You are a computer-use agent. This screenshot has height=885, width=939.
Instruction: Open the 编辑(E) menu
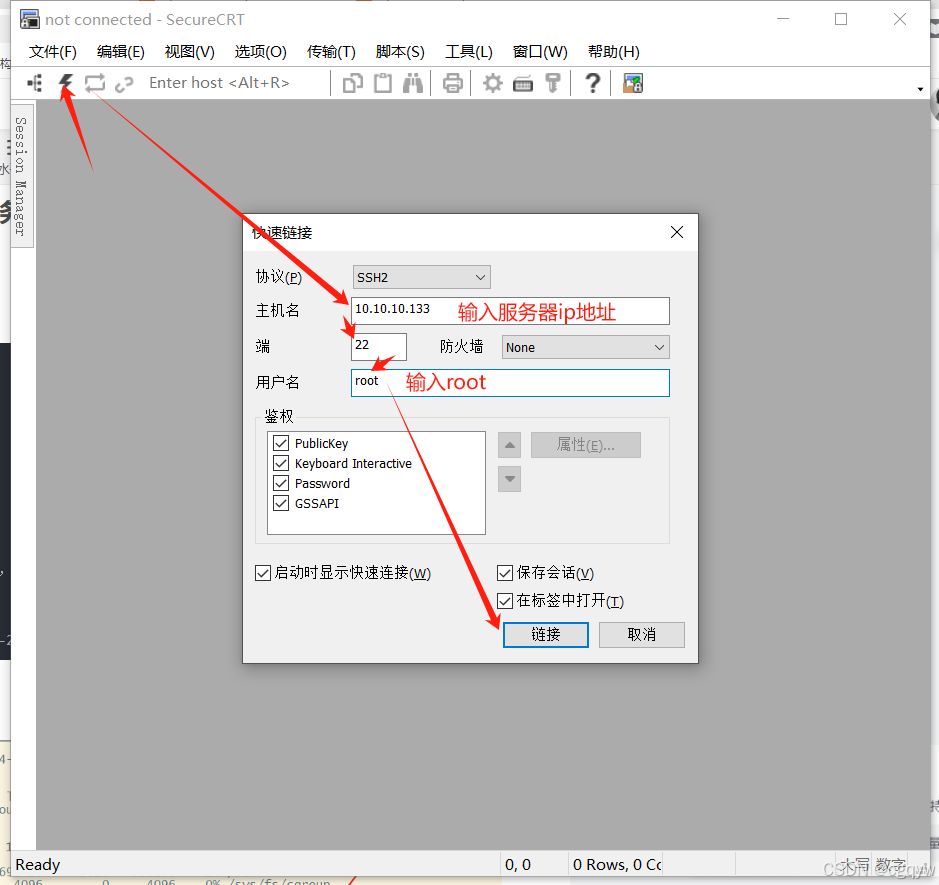click(120, 52)
